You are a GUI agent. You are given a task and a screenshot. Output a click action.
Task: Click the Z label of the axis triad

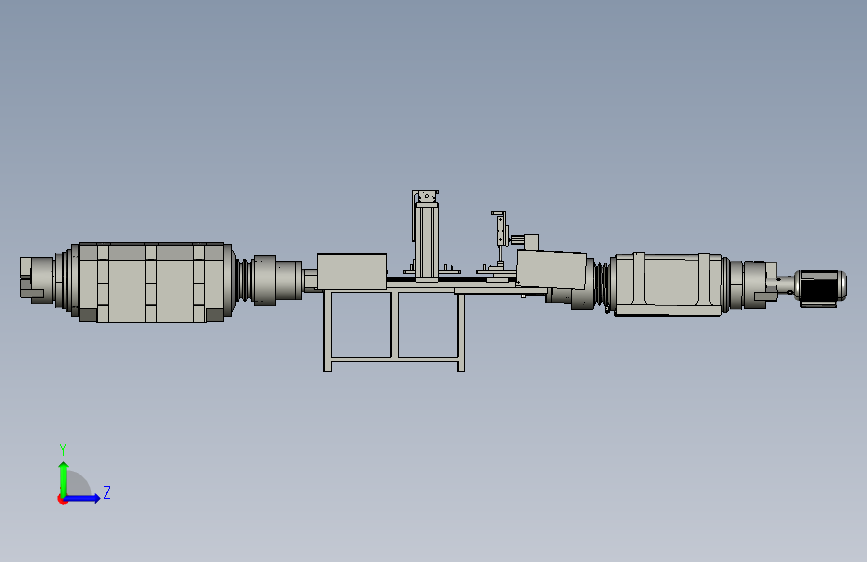pos(107,492)
